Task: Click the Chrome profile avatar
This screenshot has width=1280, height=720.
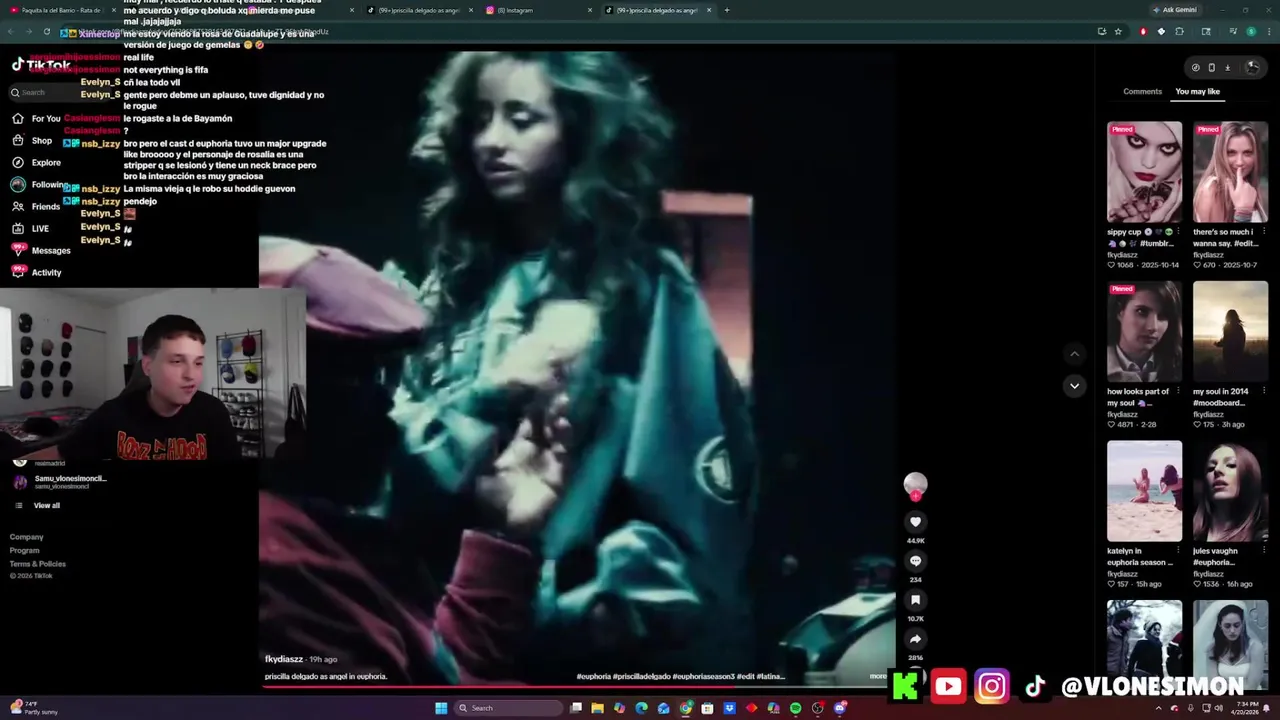Action: (x=1250, y=31)
